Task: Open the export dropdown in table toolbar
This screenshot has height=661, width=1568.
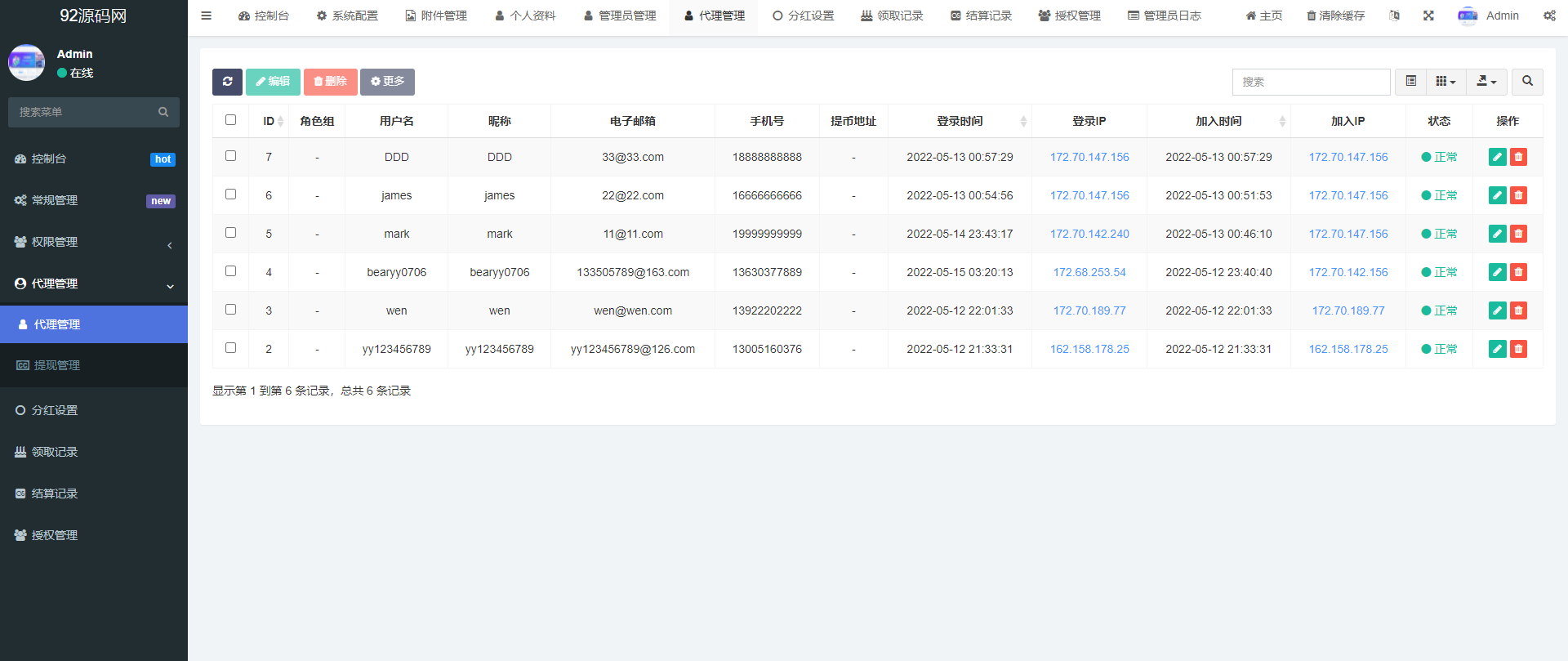Action: click(x=1486, y=82)
